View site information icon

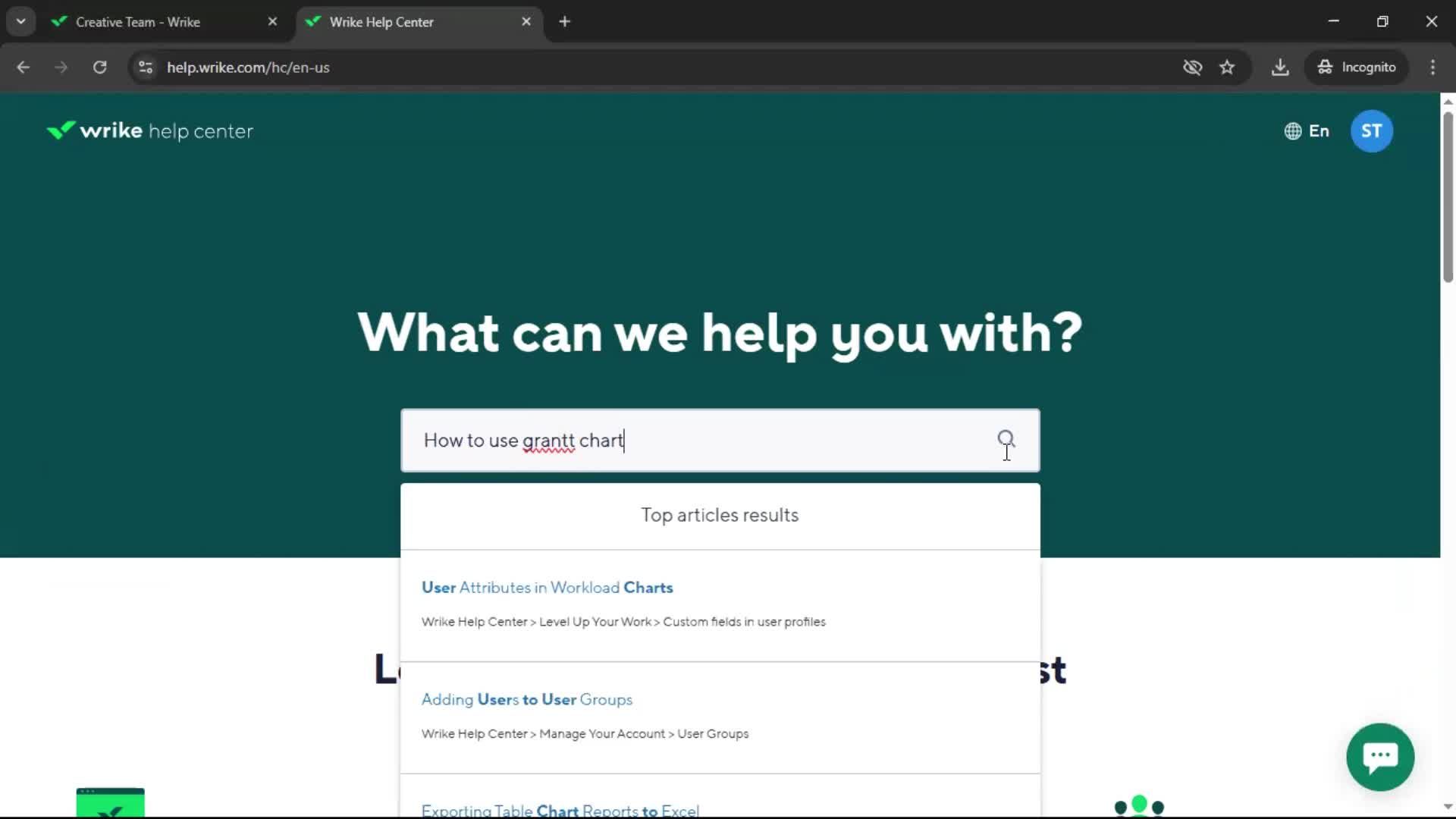146,67
